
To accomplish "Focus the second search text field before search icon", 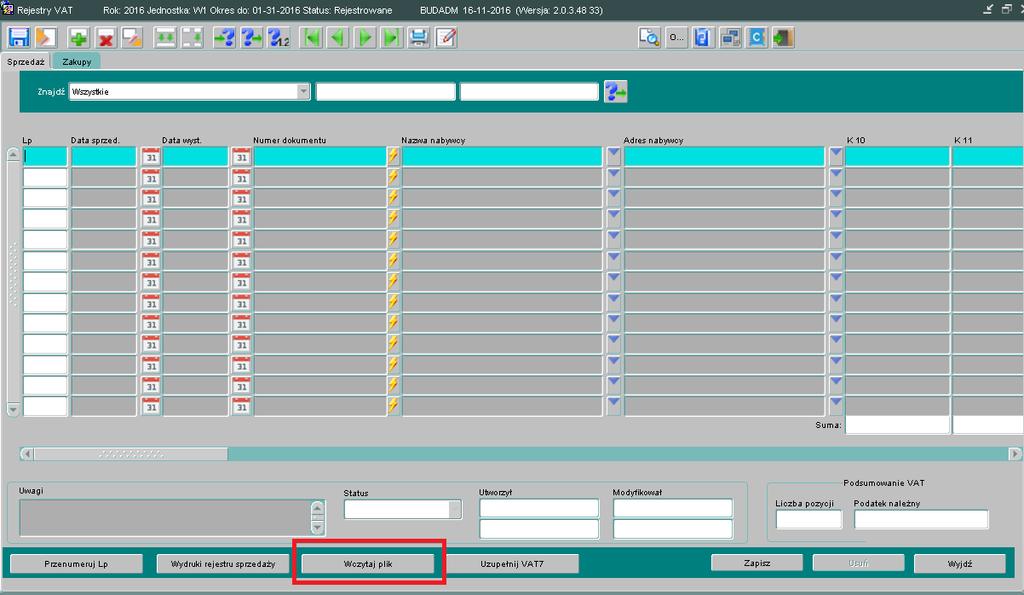I will tap(529, 91).
